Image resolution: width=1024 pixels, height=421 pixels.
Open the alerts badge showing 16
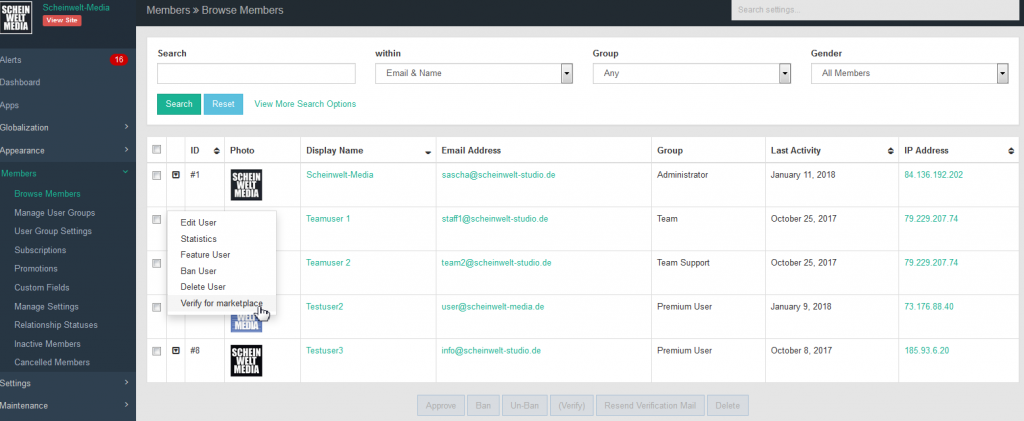118,60
